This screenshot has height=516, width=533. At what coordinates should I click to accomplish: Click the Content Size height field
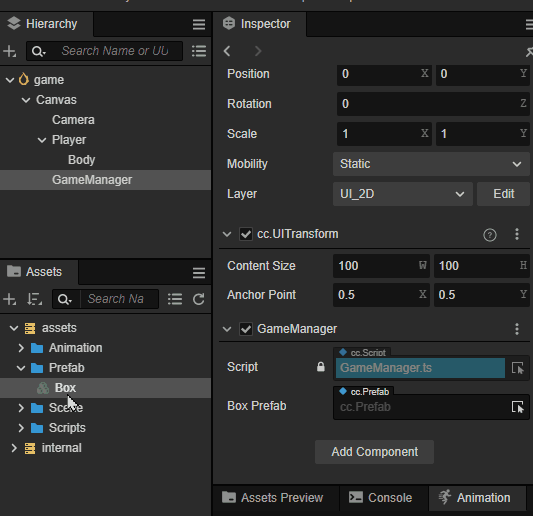[x=482, y=266]
